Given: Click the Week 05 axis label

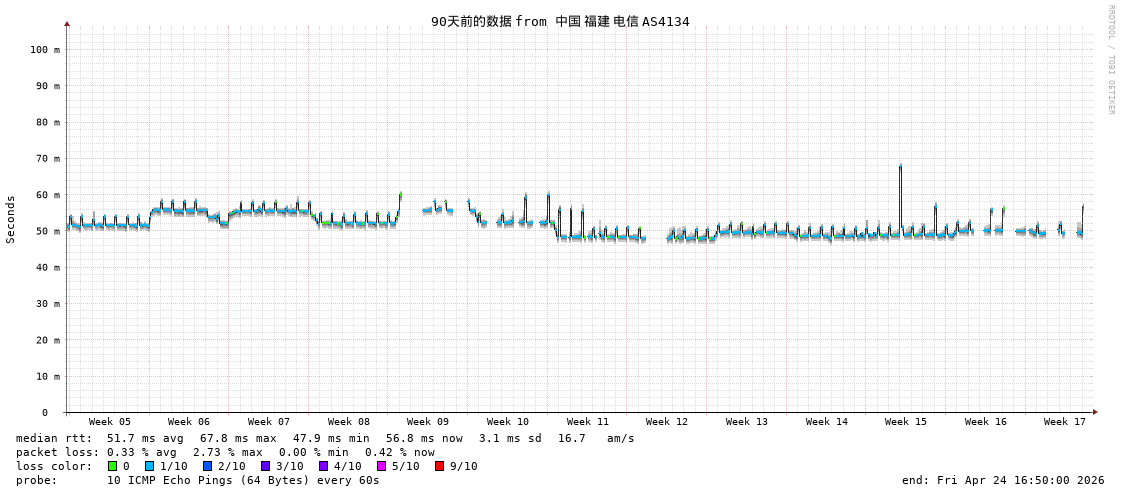Looking at the screenshot, I should point(109,422).
